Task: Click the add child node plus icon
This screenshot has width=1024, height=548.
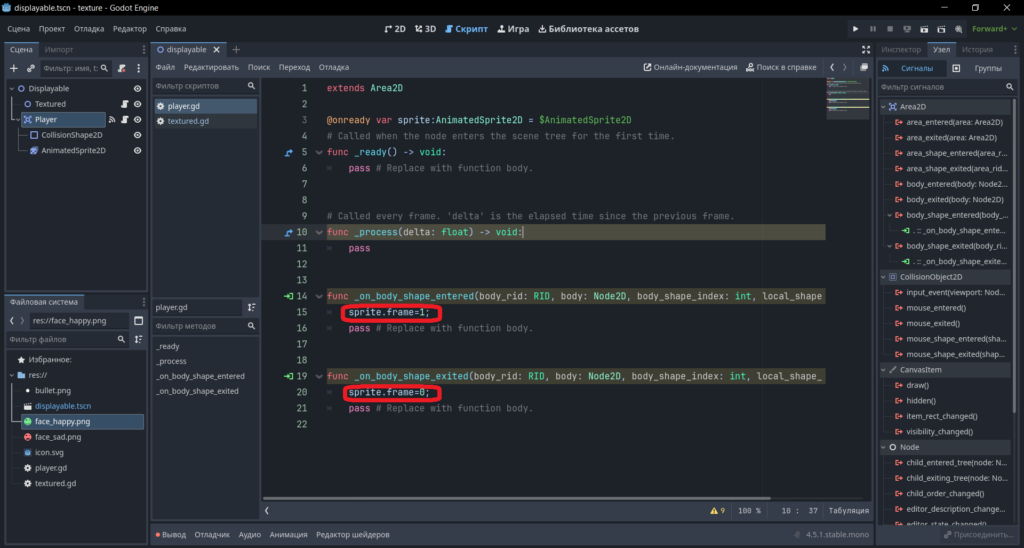Action: [x=14, y=68]
